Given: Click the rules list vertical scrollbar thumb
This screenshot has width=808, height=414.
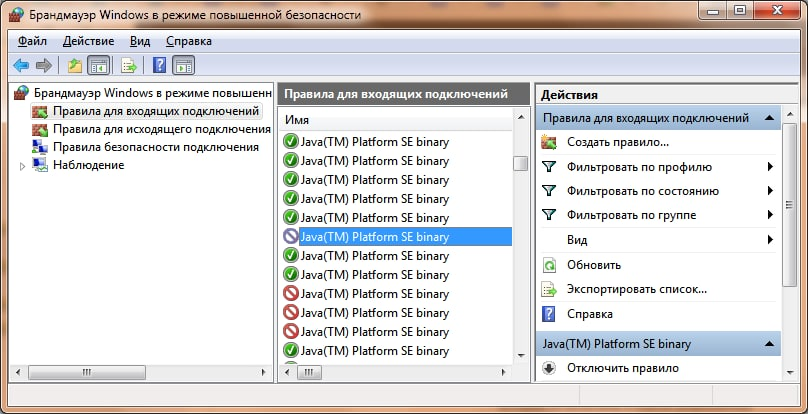Looking at the screenshot, I should pos(520,163).
